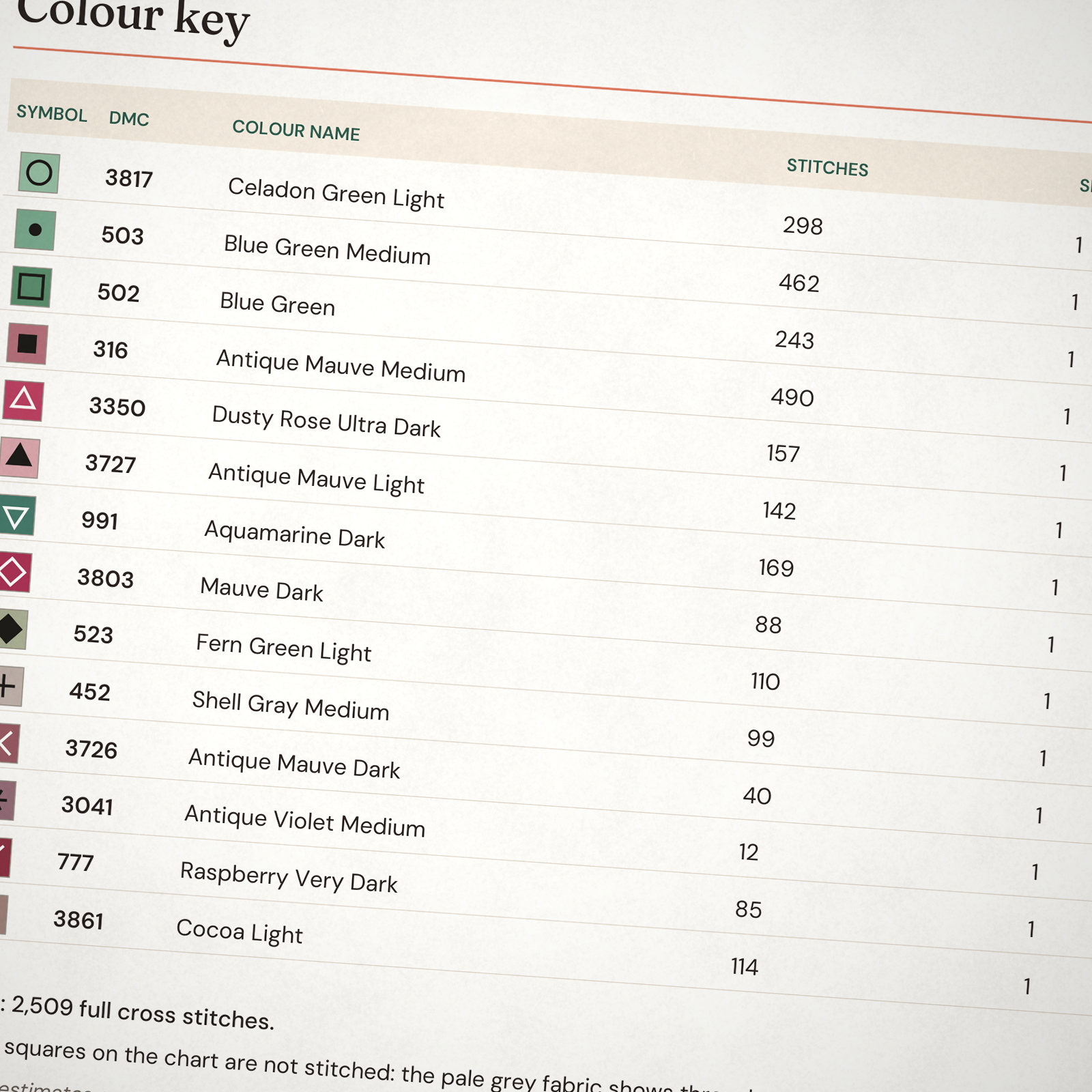Click the filled diamond symbol for DMC 523

click(12, 628)
